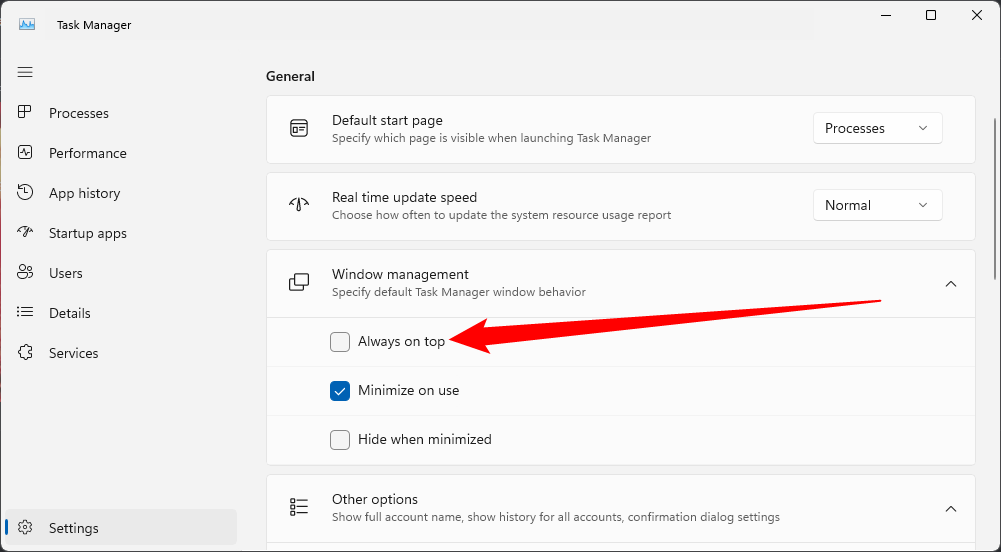The height and width of the screenshot is (552, 1001).
Task: Open the App history page label
Action: (84, 193)
